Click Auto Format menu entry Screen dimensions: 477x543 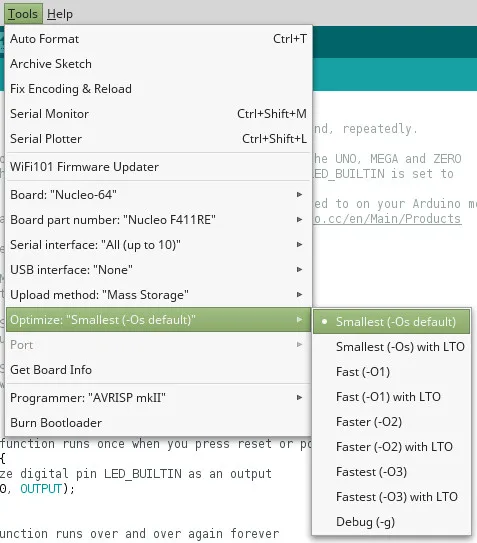pos(158,39)
